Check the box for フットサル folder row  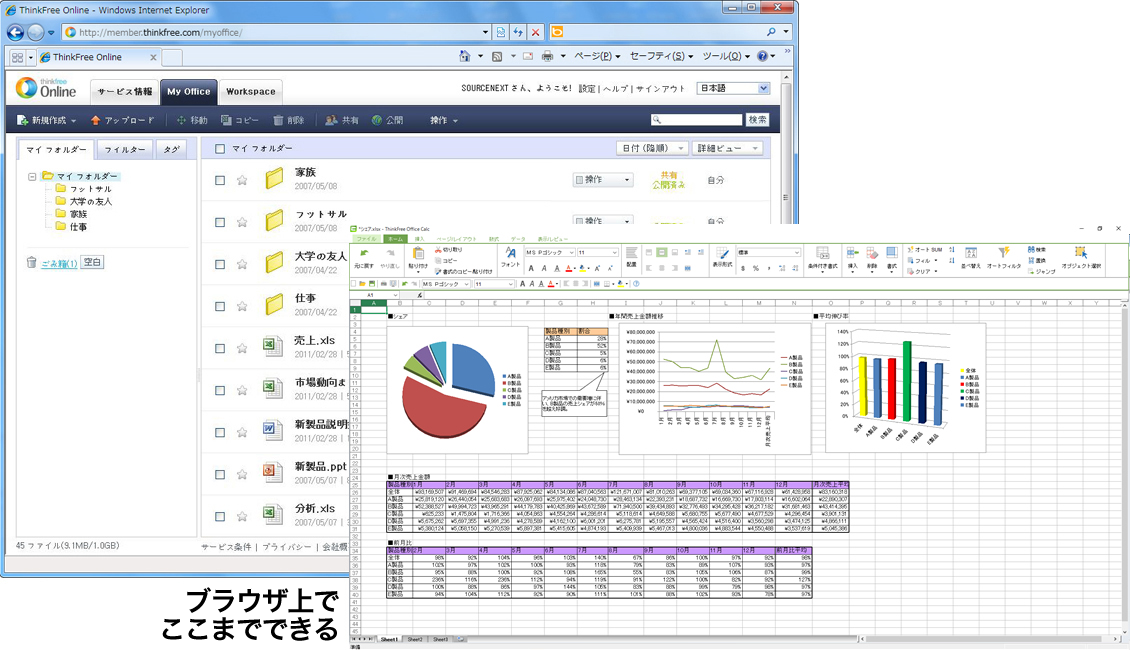(220, 222)
